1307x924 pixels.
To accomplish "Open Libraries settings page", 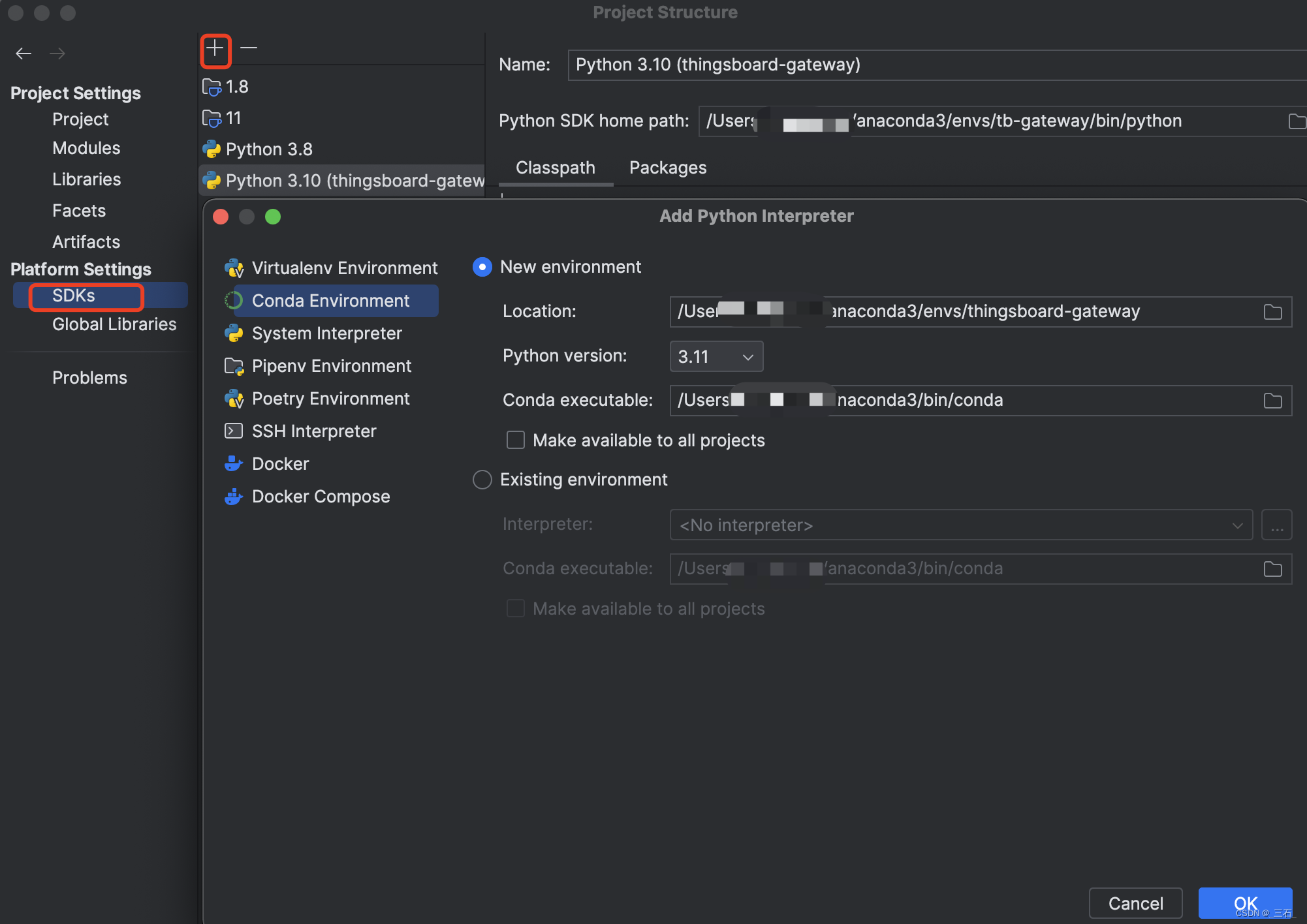I will tap(87, 179).
